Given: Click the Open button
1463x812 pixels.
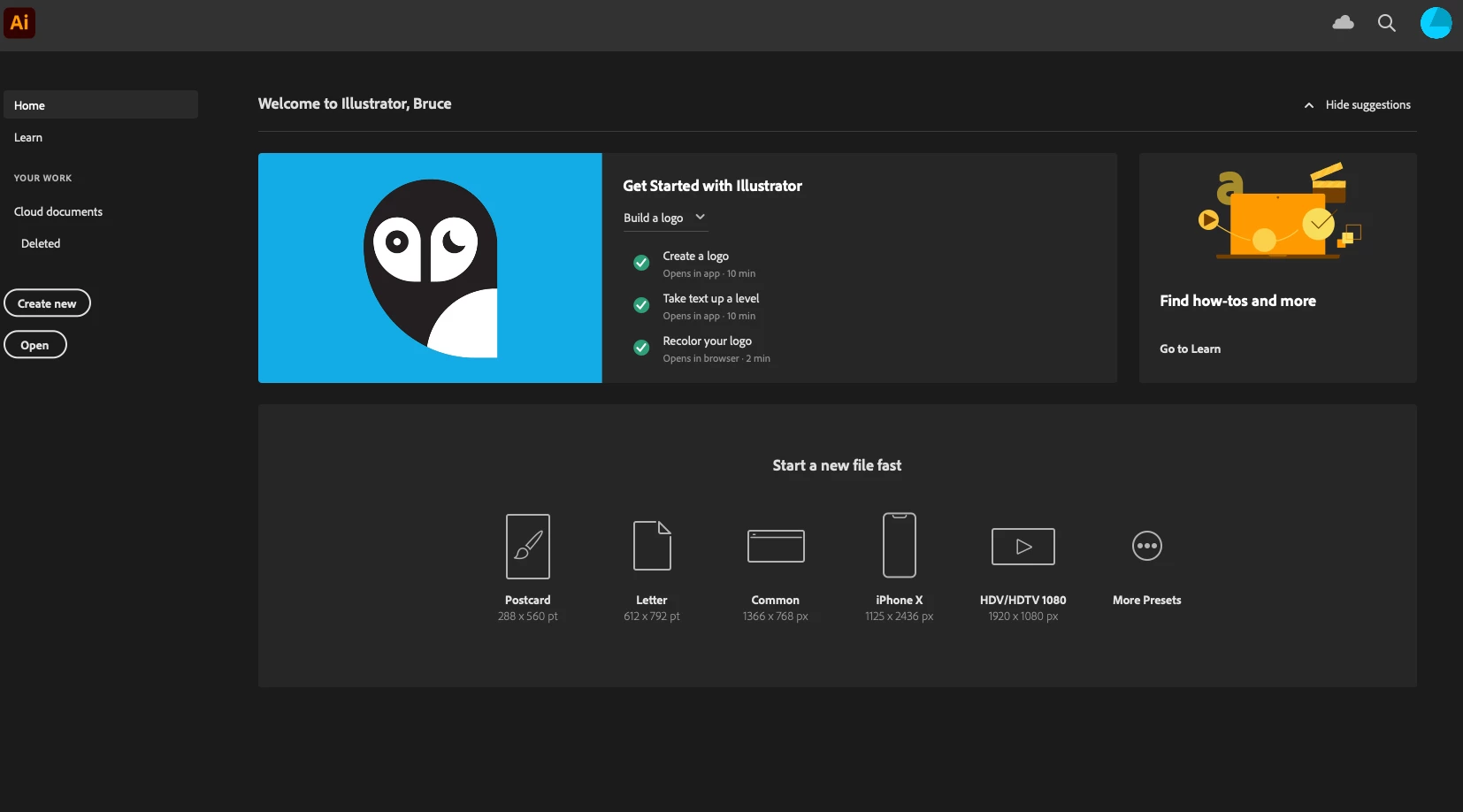Looking at the screenshot, I should click(35, 344).
